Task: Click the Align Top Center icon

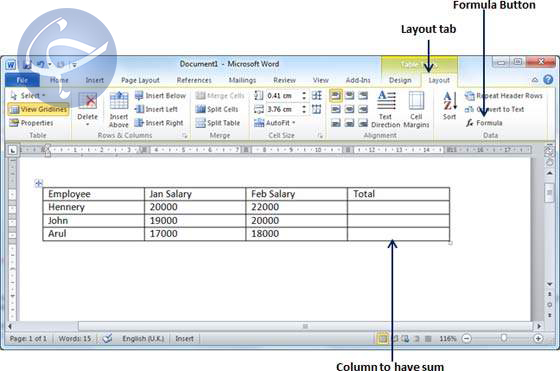Action: pyautogui.click(x=349, y=96)
